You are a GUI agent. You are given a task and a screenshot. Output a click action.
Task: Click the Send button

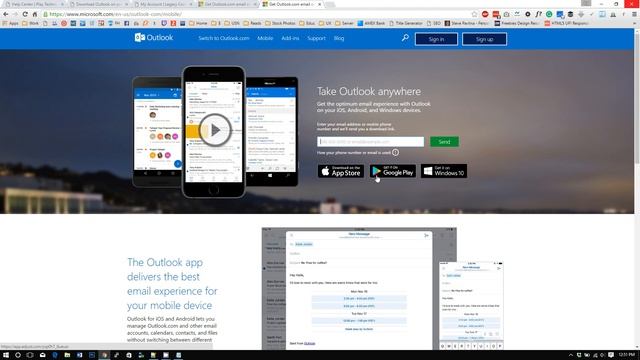(444, 142)
